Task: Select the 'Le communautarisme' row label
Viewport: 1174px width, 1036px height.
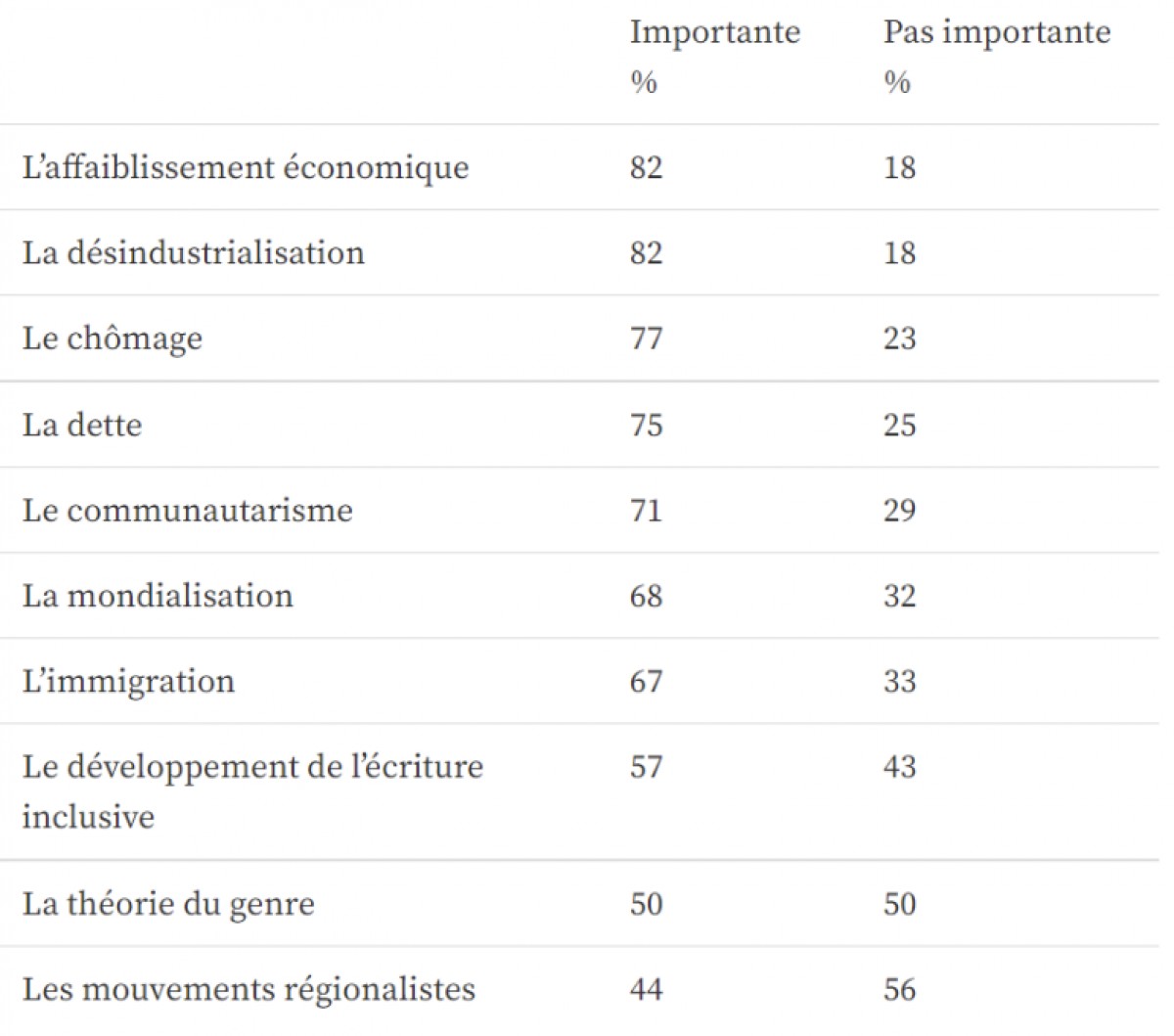Action: (188, 511)
